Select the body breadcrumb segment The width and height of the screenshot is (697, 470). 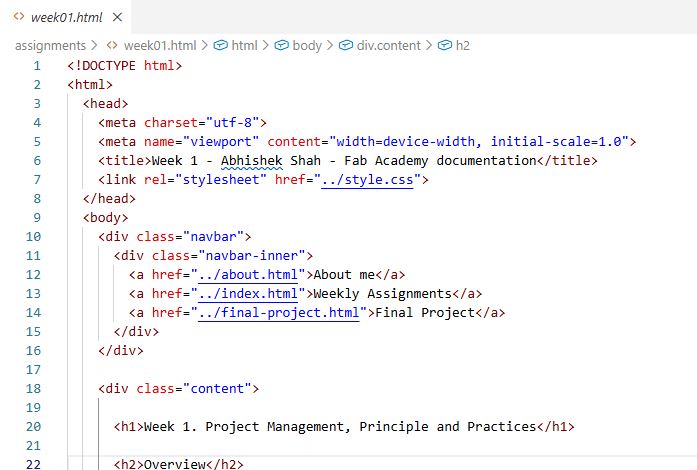307,45
